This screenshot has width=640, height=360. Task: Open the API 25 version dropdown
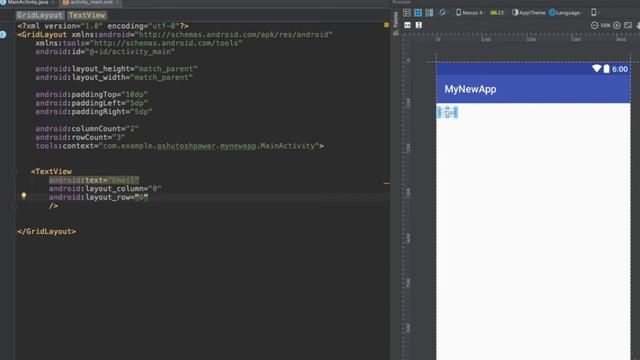[x=498, y=13]
